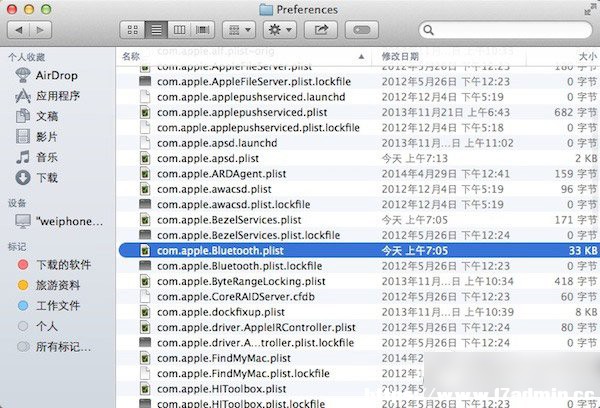The image size is (600, 408).
Task: Sort by the 修改日期 column header
Action: (400, 57)
